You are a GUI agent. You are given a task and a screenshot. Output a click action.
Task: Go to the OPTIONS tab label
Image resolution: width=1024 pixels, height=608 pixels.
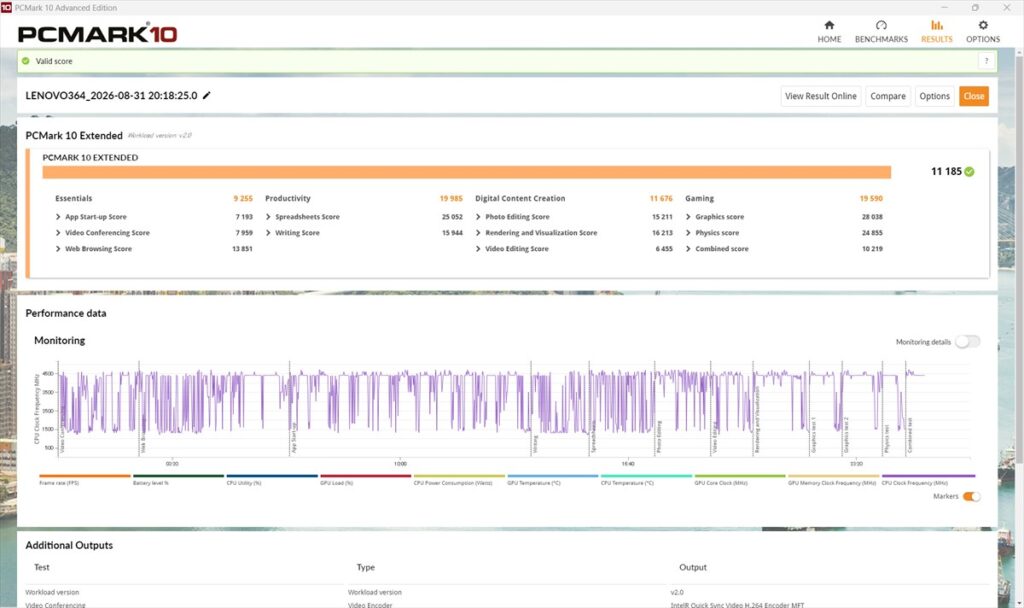[983, 39]
